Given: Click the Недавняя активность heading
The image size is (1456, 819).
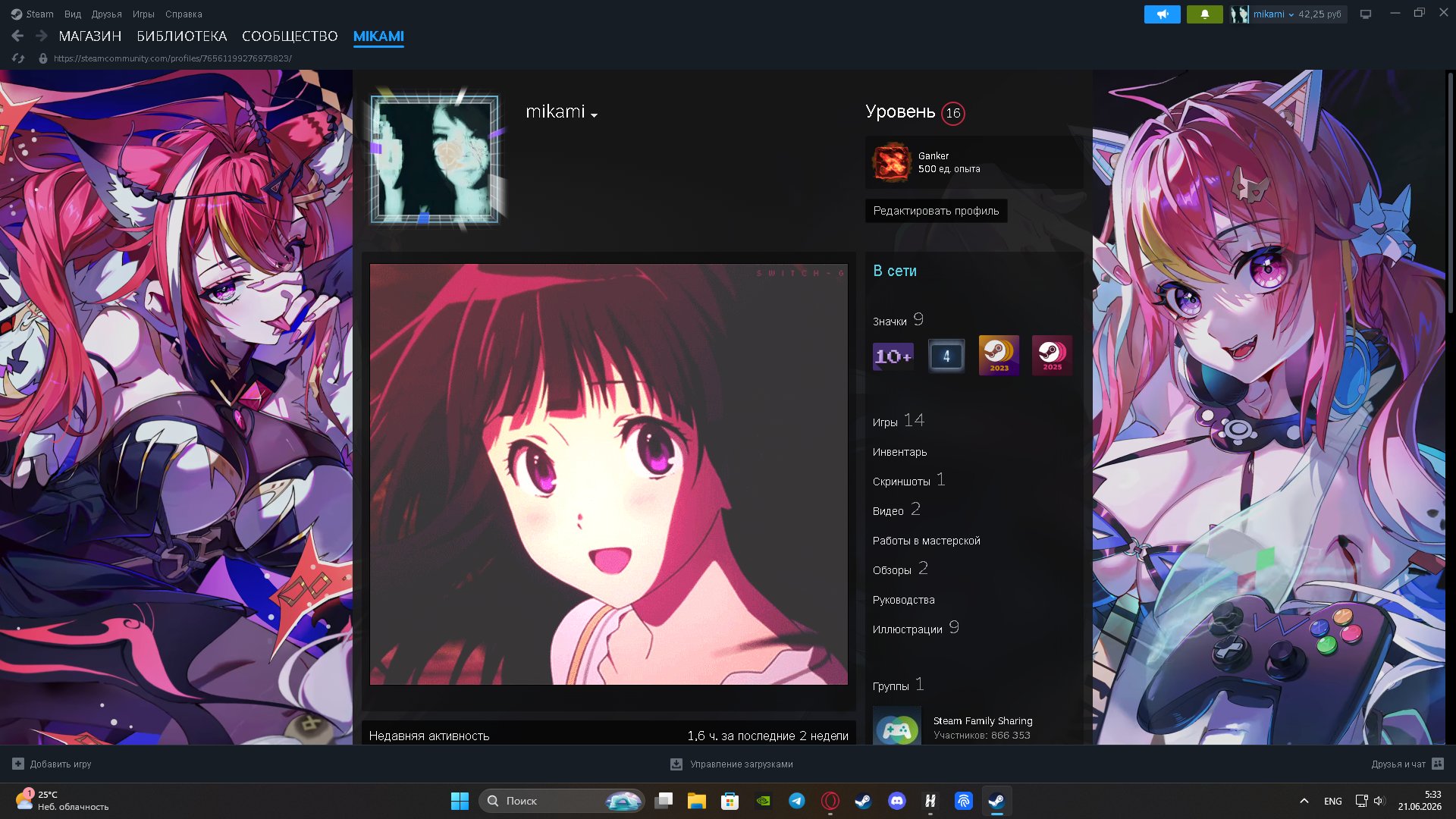Looking at the screenshot, I should [429, 736].
